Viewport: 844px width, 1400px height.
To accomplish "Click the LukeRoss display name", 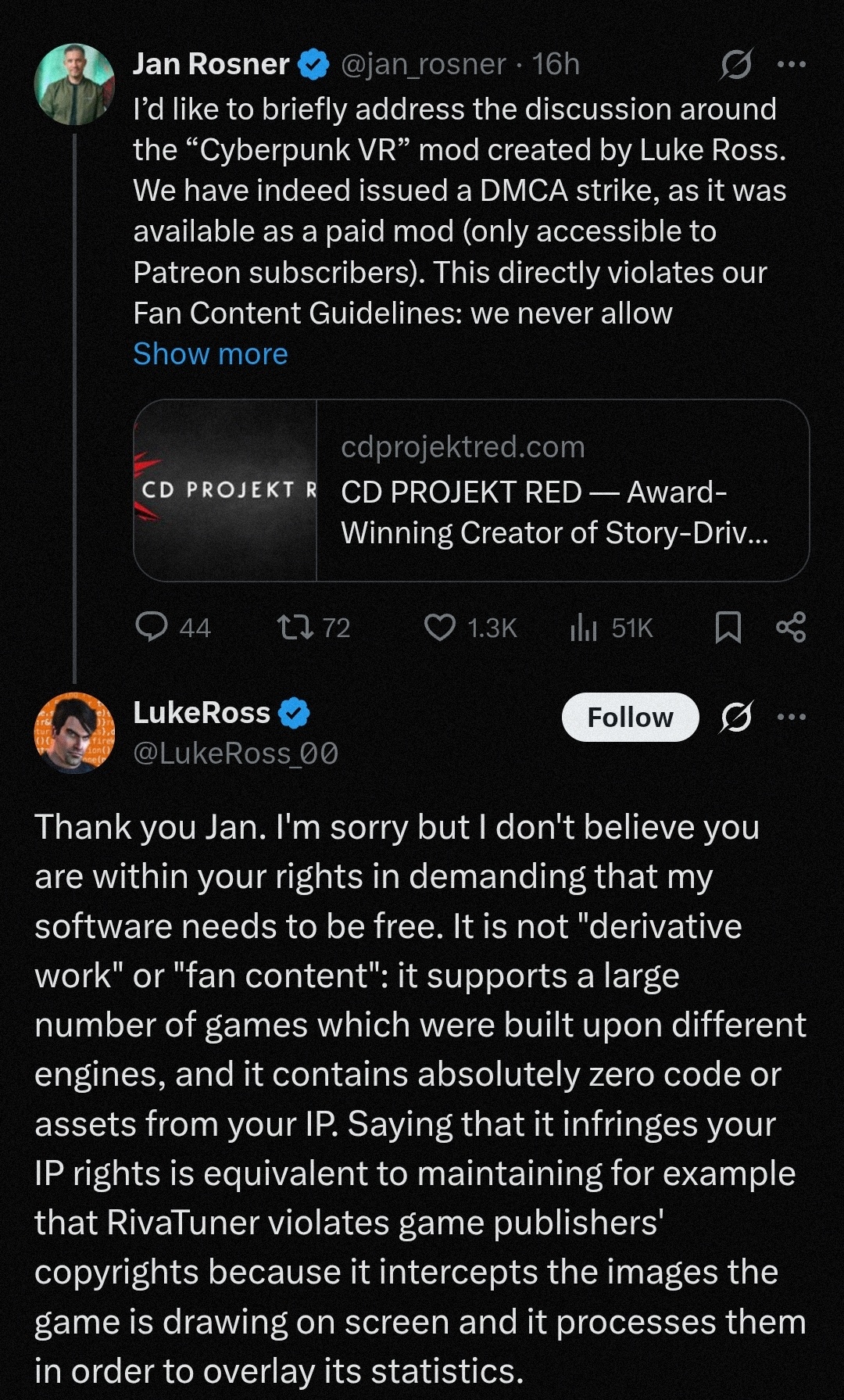I will 202,713.
